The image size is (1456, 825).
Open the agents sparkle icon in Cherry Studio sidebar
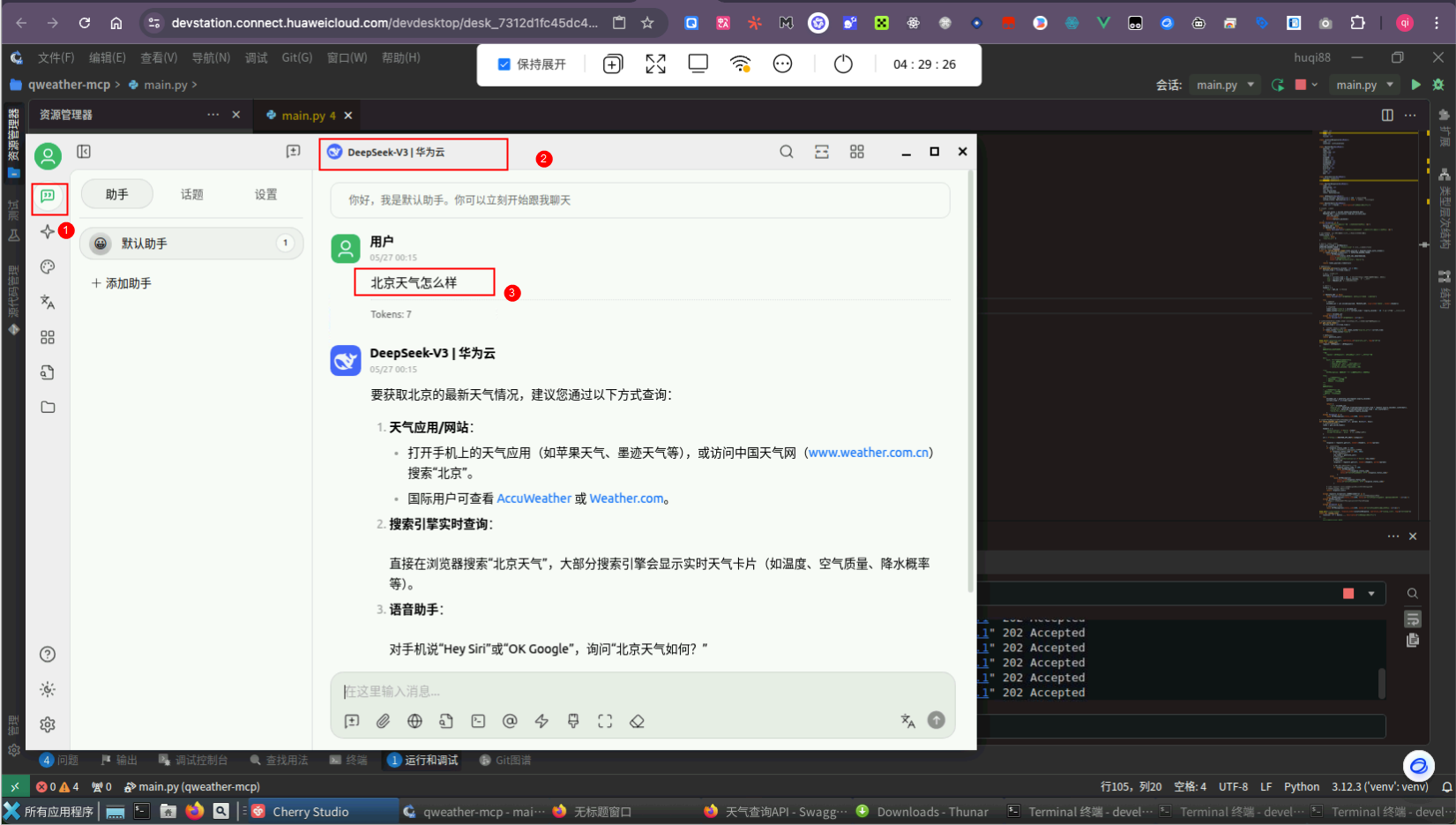point(48,231)
